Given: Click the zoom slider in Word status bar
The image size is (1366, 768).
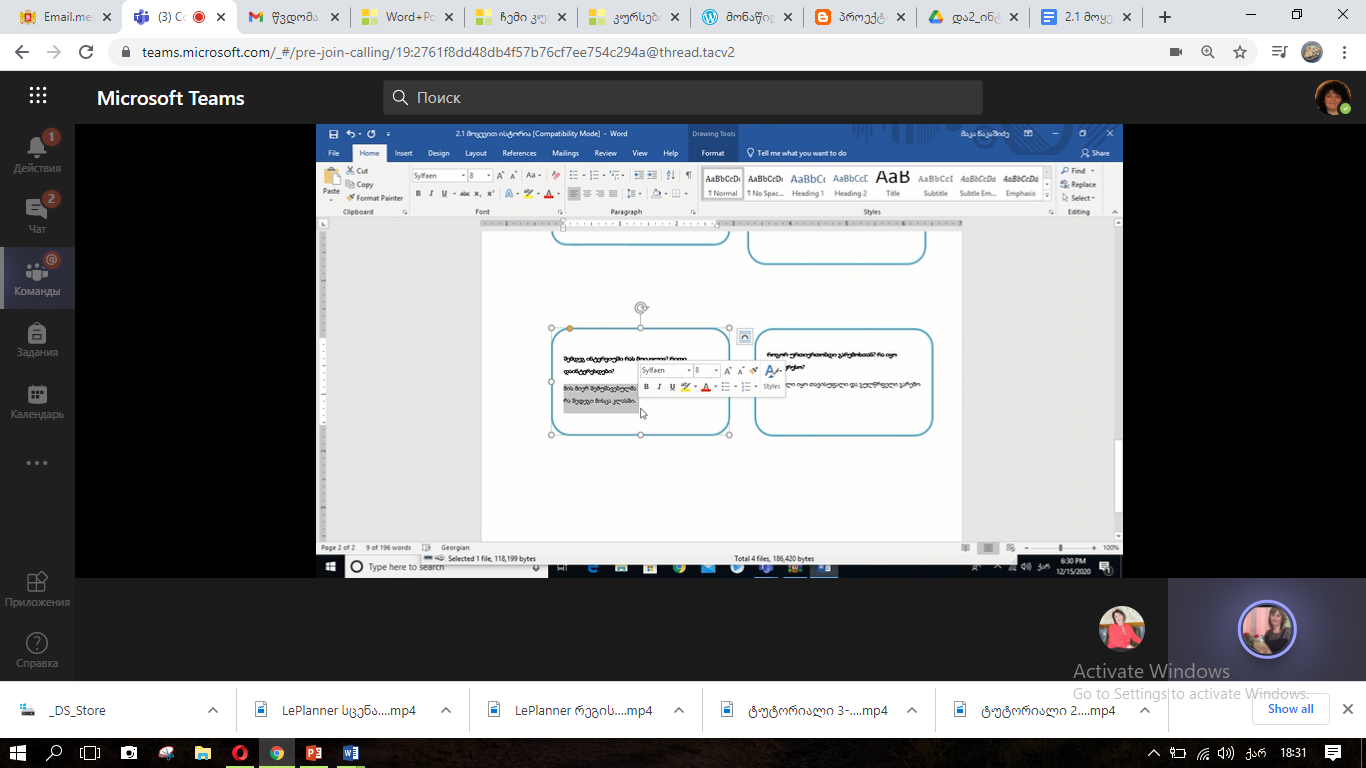Looking at the screenshot, I should [1060, 547].
